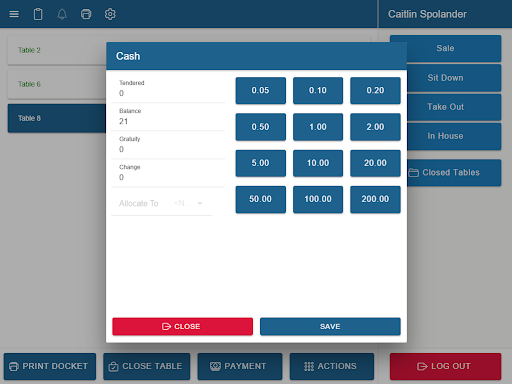Select Table 2 in the list
Viewport: 512px width, 384px height.
pyautogui.click(x=57, y=50)
